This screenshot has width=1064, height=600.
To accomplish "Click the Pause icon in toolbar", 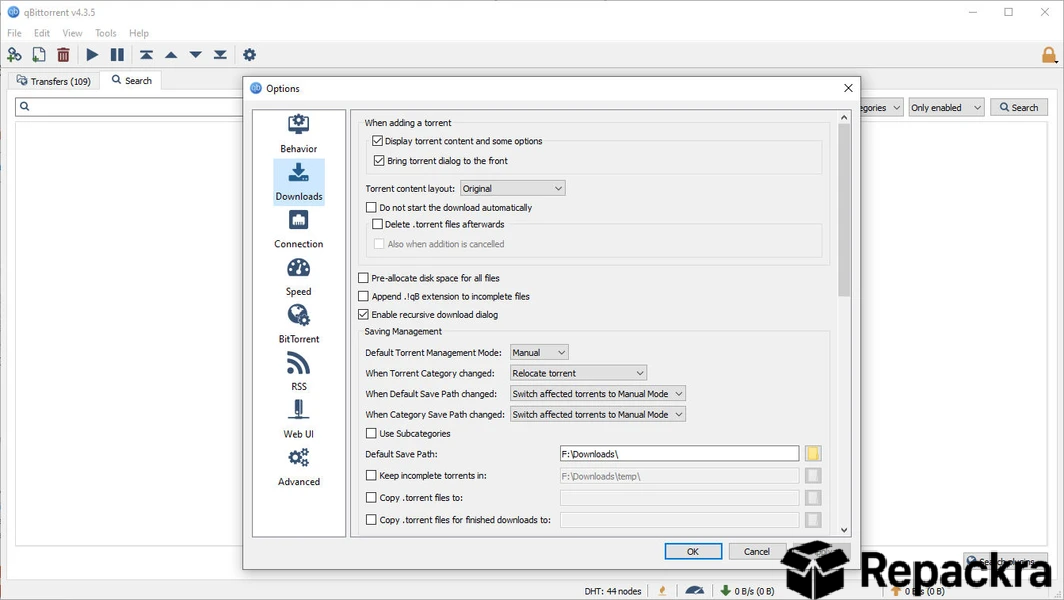I will (x=117, y=55).
